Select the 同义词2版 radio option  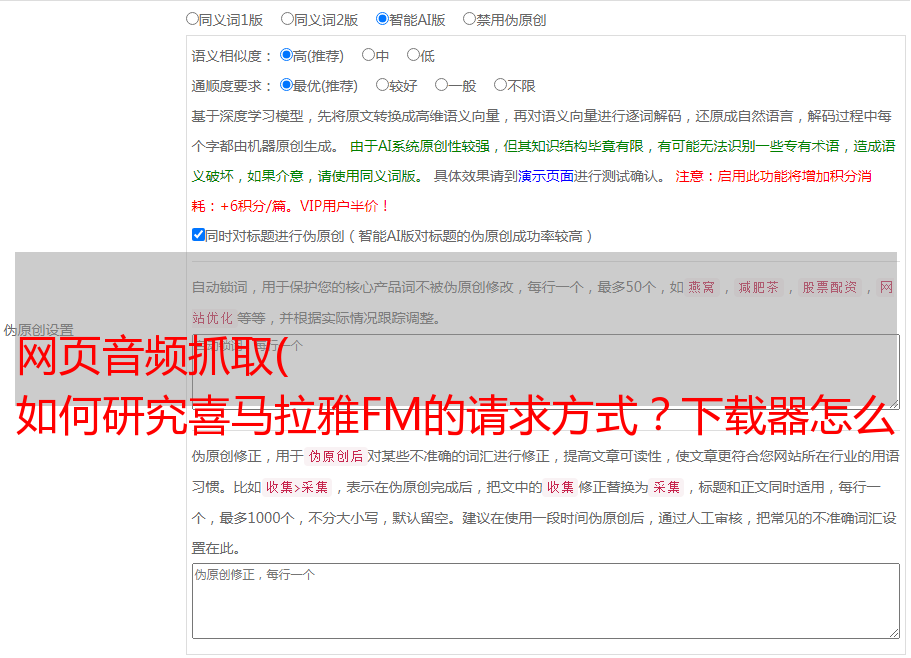tap(287, 19)
